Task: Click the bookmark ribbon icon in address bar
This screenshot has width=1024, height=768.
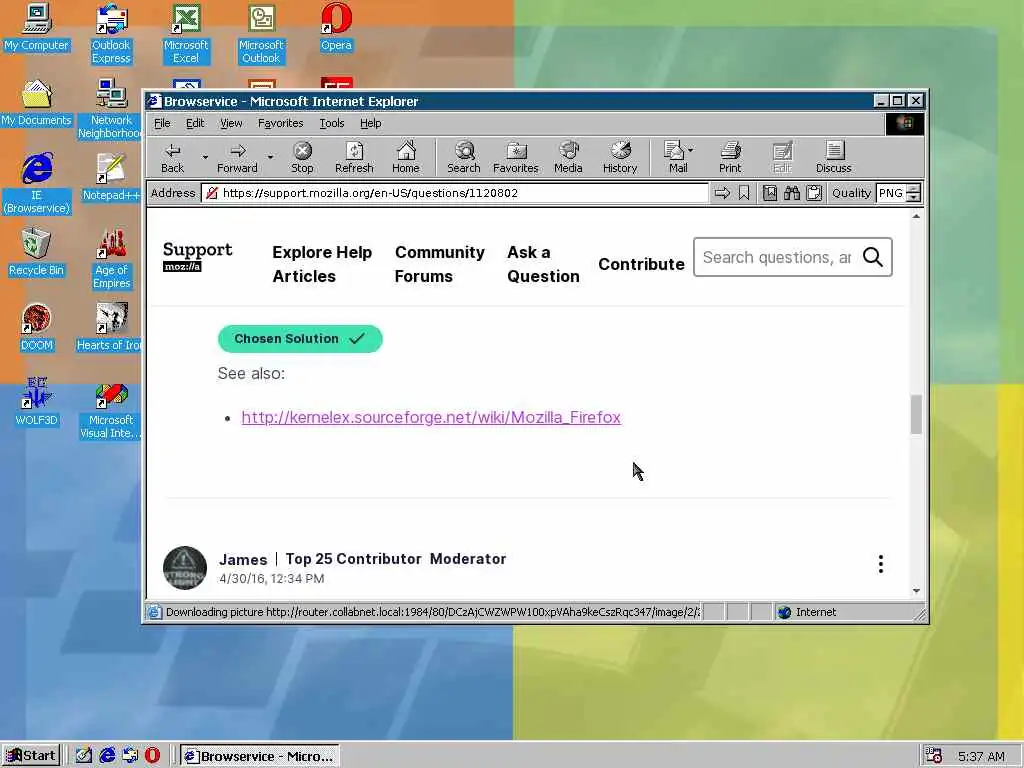Action: 744,193
